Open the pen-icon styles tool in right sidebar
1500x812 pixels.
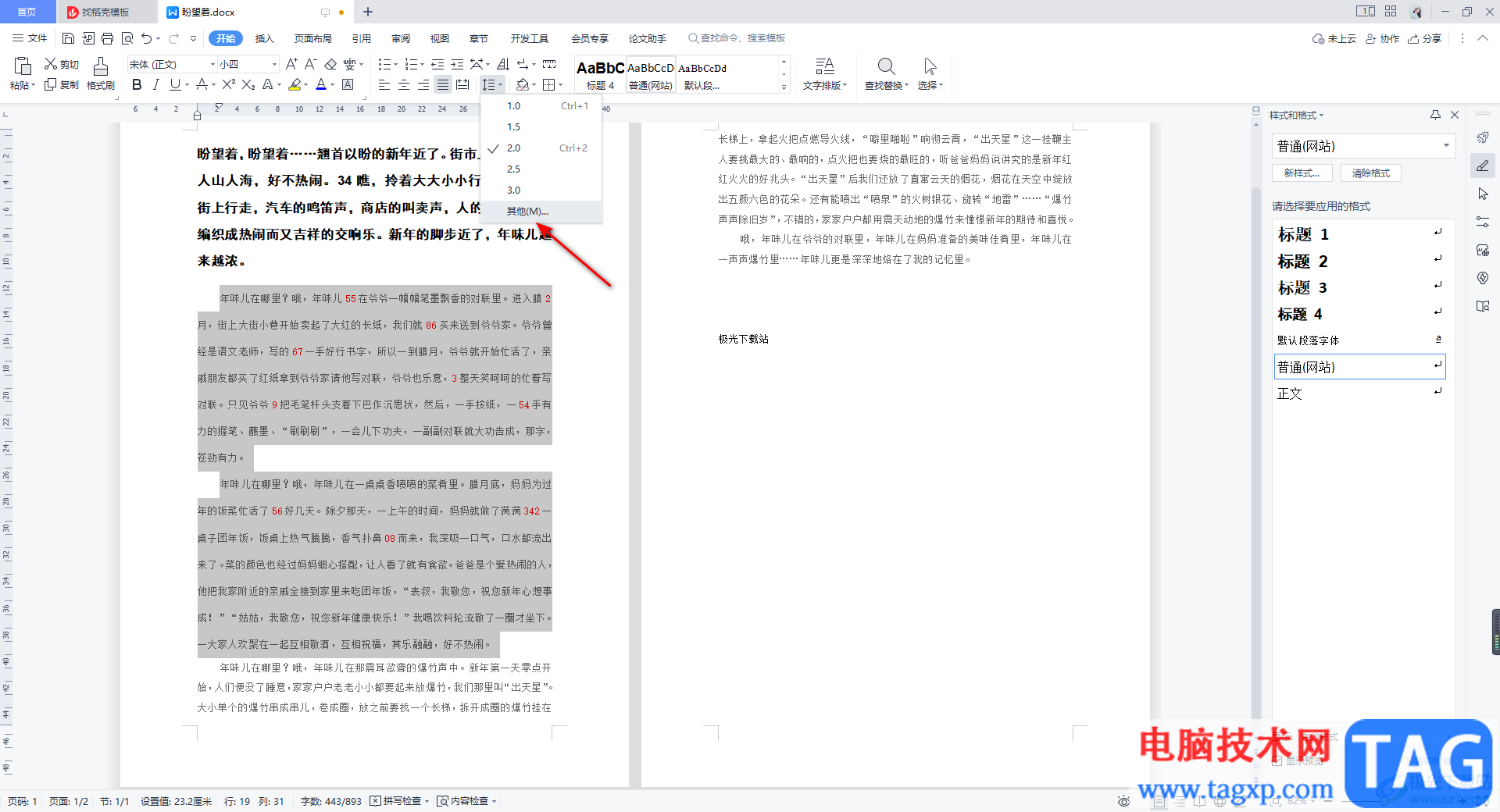pyautogui.click(x=1482, y=166)
